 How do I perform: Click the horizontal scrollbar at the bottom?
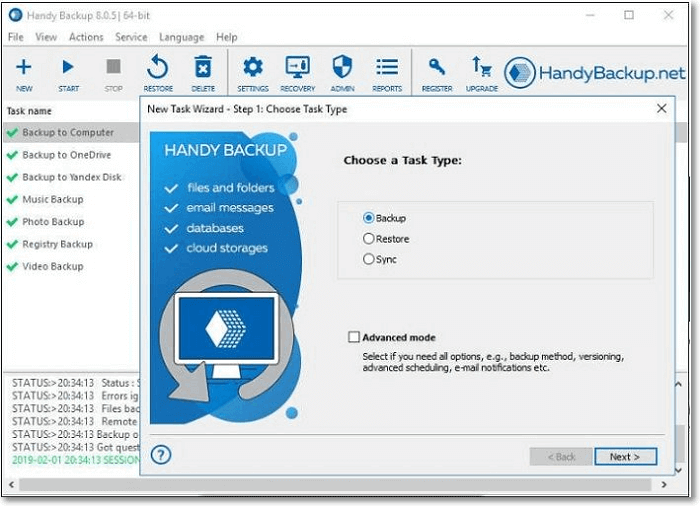[x=340, y=485]
